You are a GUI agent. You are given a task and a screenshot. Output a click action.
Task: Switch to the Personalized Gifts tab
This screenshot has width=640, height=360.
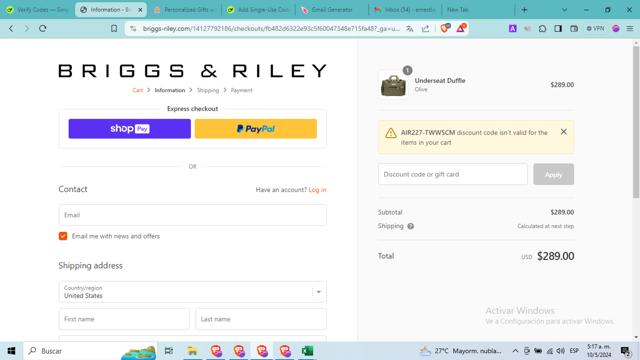coord(184,10)
